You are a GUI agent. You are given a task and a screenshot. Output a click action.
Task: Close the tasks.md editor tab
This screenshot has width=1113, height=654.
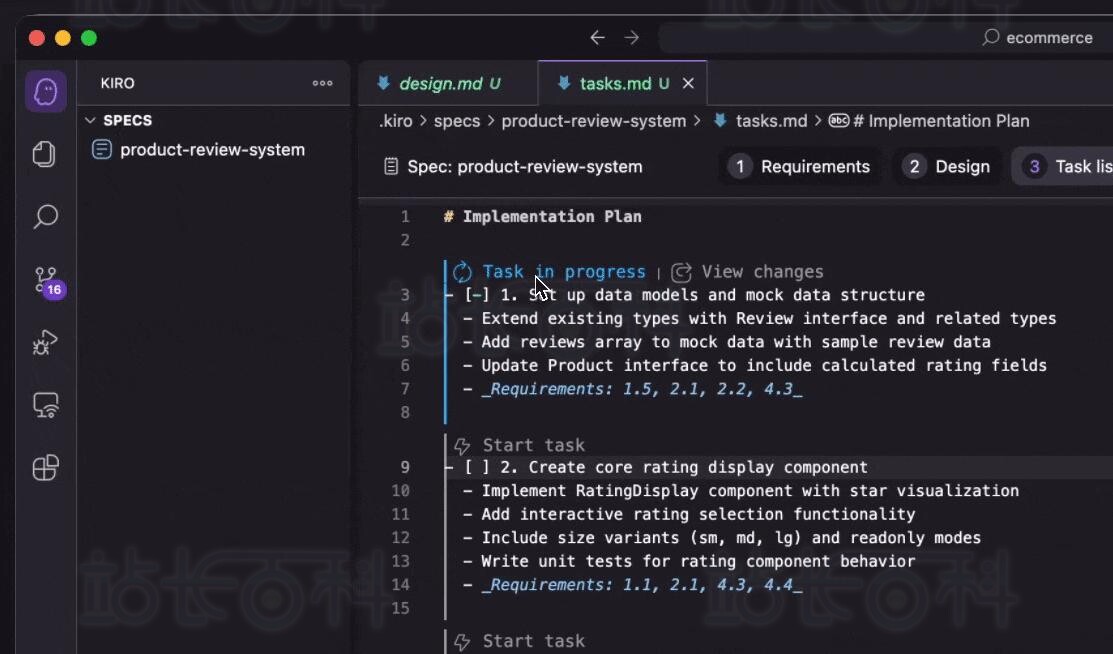[688, 84]
